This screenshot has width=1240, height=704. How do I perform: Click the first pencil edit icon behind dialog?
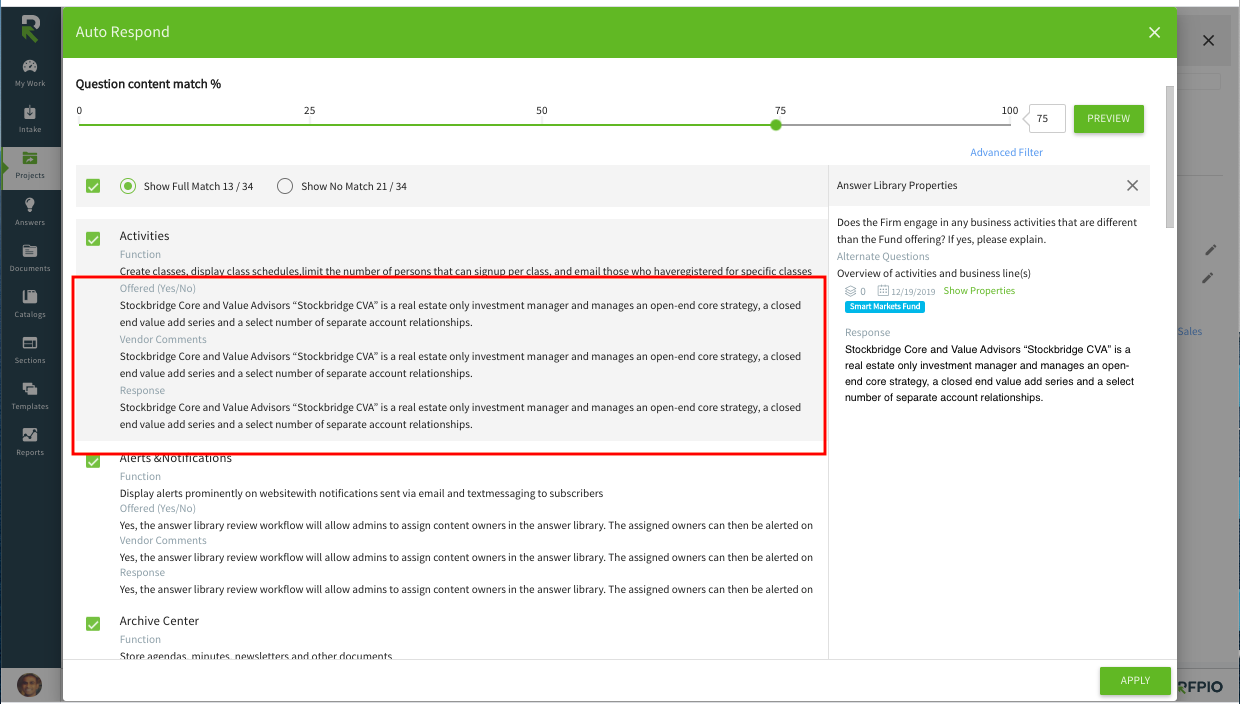1210,249
